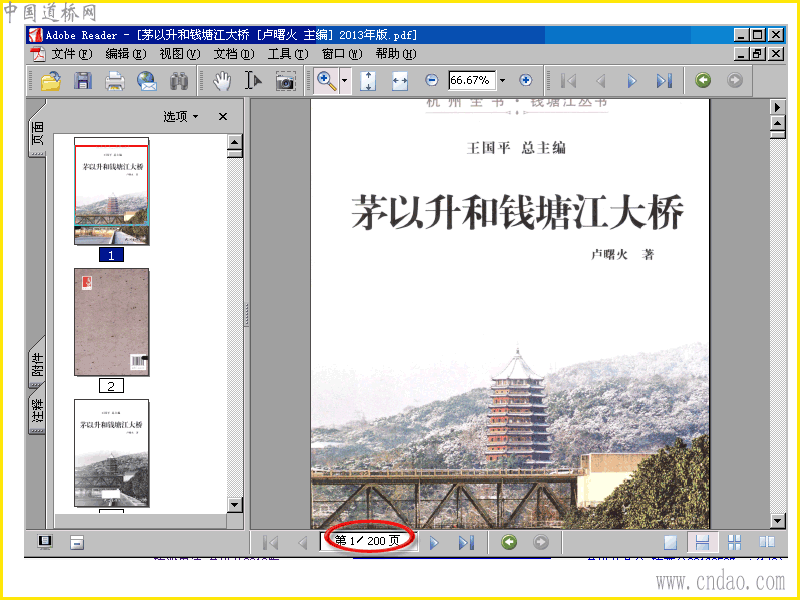The height and width of the screenshot is (600, 800).
Task: Go to first page in top toolbar
Action: click(568, 81)
